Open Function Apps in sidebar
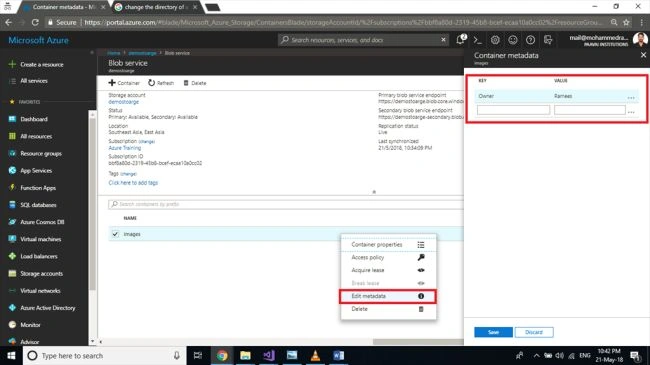 coord(38,188)
